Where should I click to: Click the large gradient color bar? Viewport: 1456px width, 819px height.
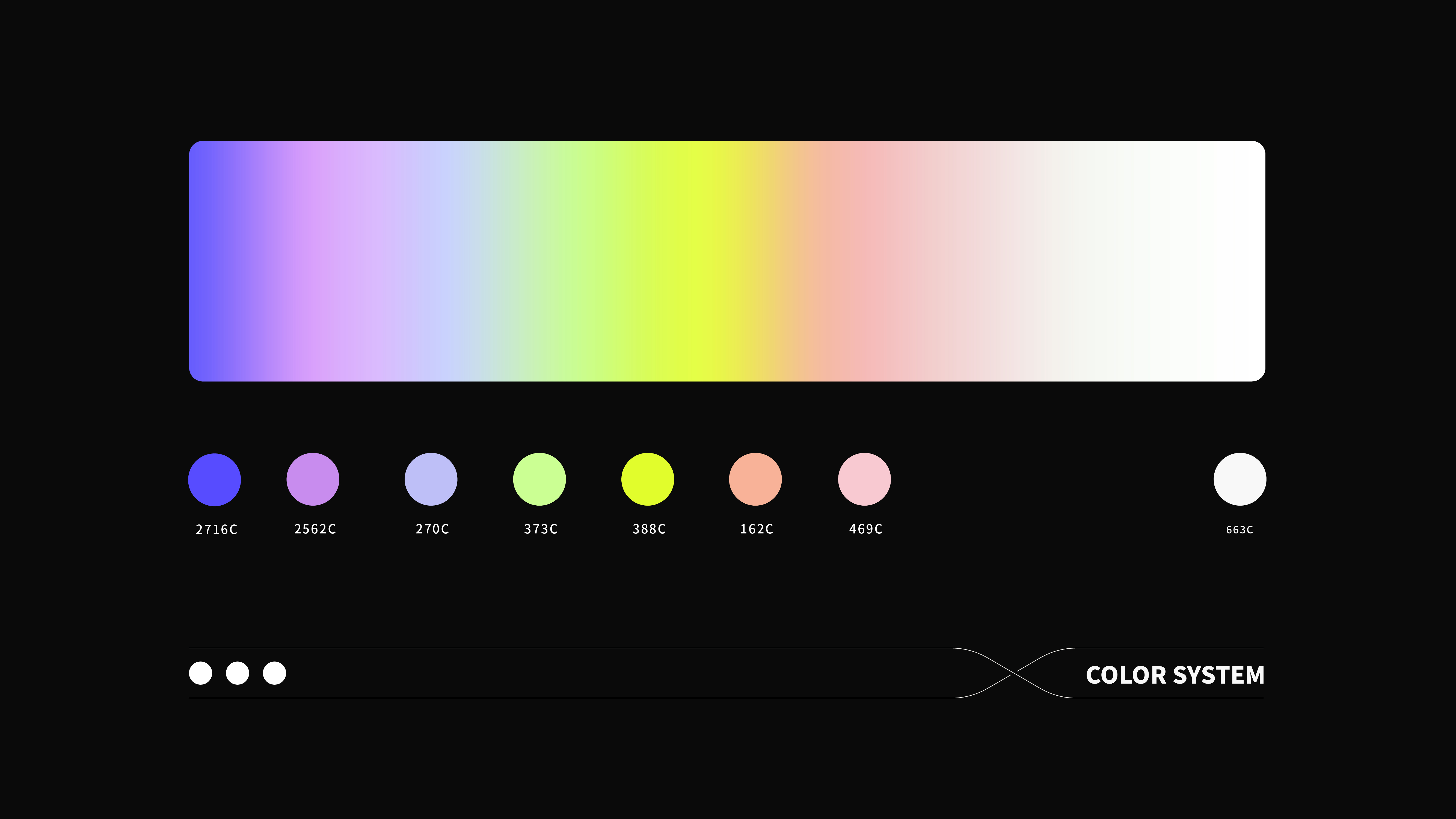(727, 261)
